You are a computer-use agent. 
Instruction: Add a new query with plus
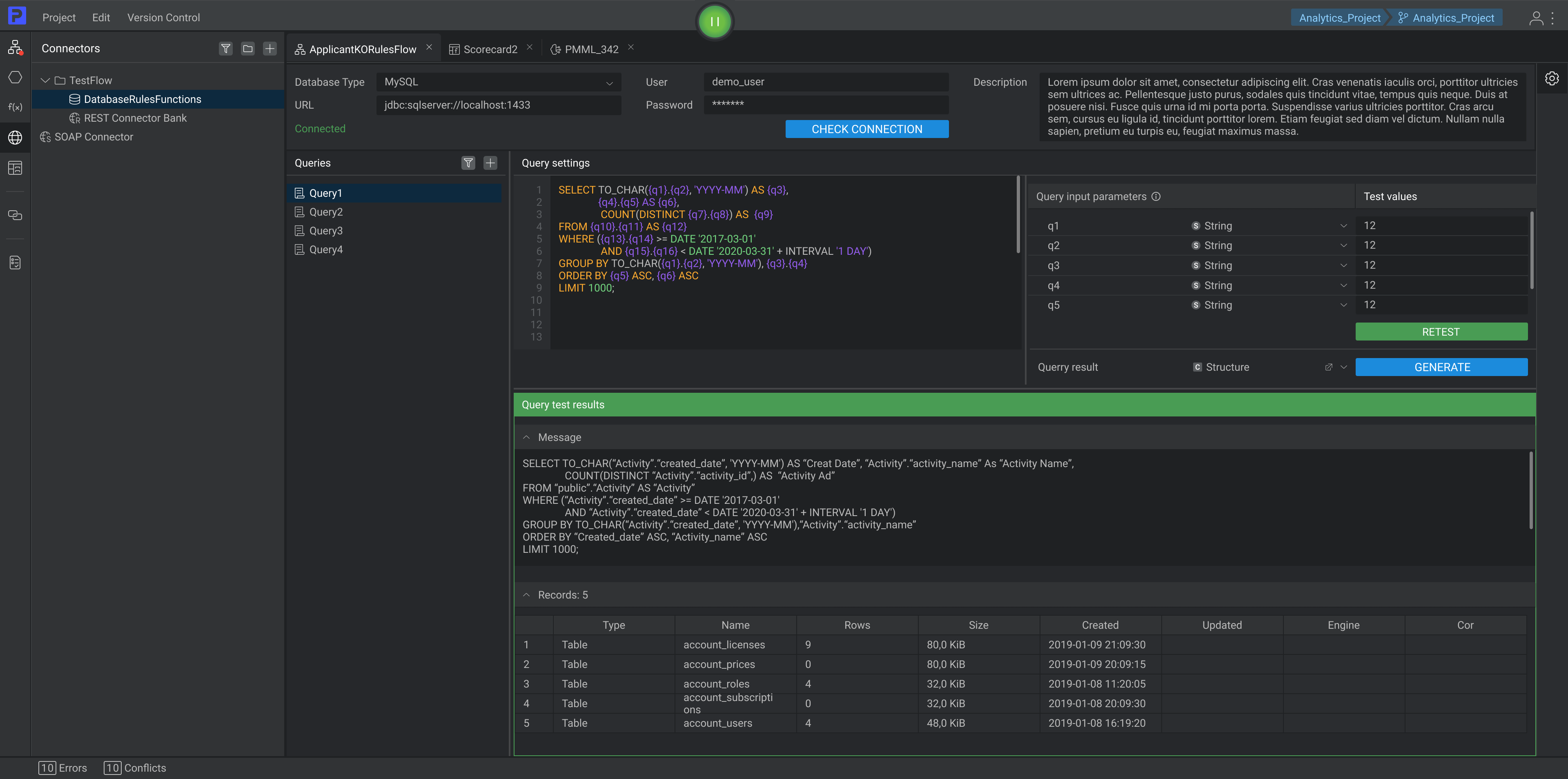[x=490, y=162]
